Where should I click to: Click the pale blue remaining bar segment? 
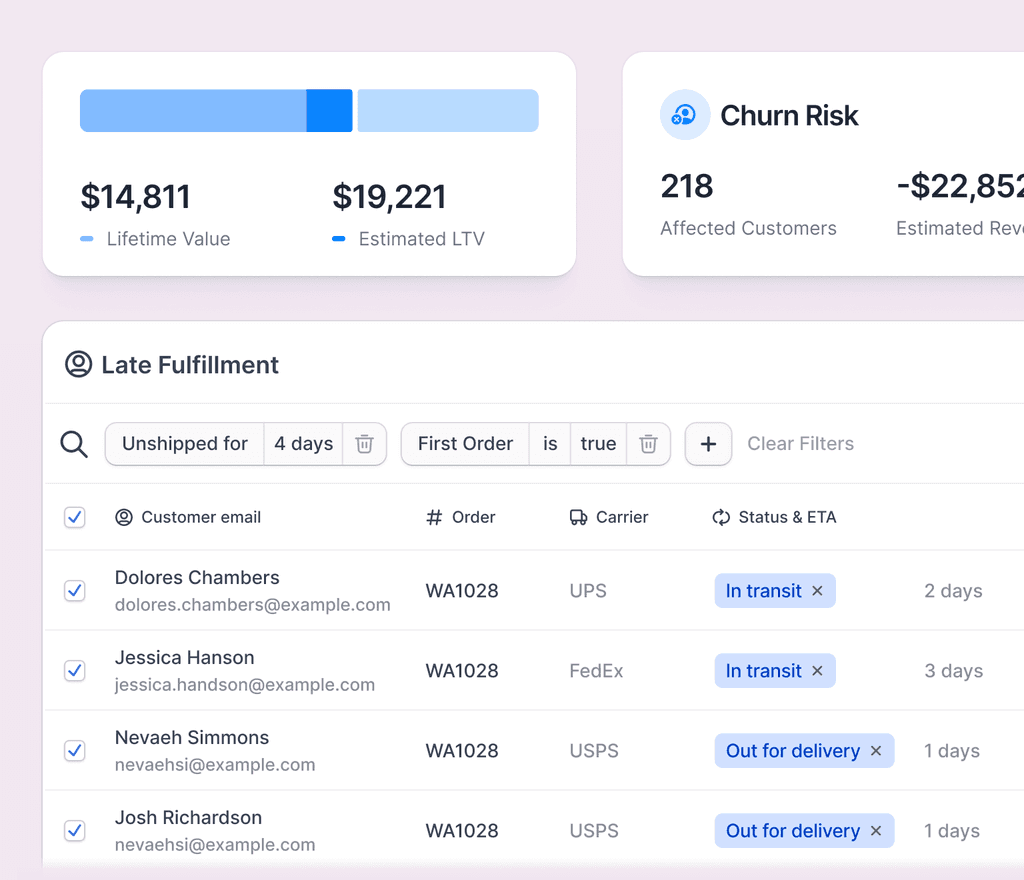tap(448, 111)
